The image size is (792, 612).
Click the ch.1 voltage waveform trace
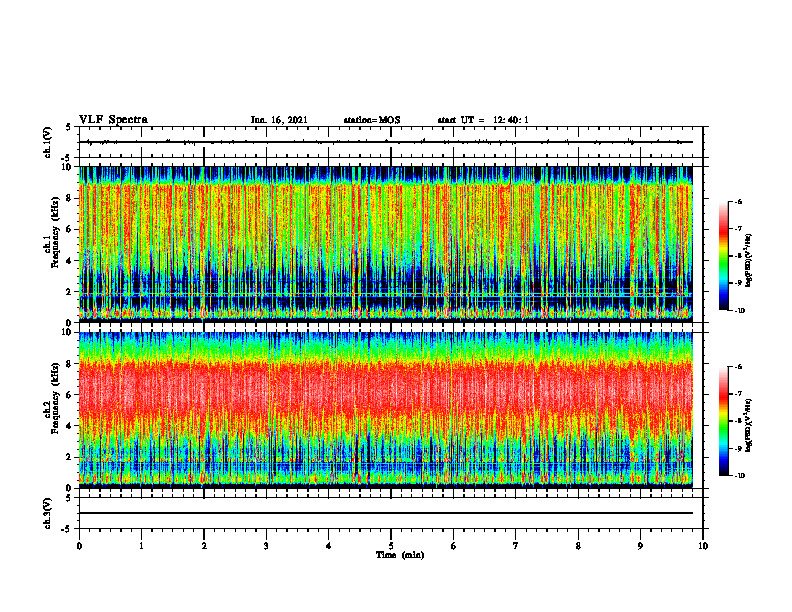(386, 142)
